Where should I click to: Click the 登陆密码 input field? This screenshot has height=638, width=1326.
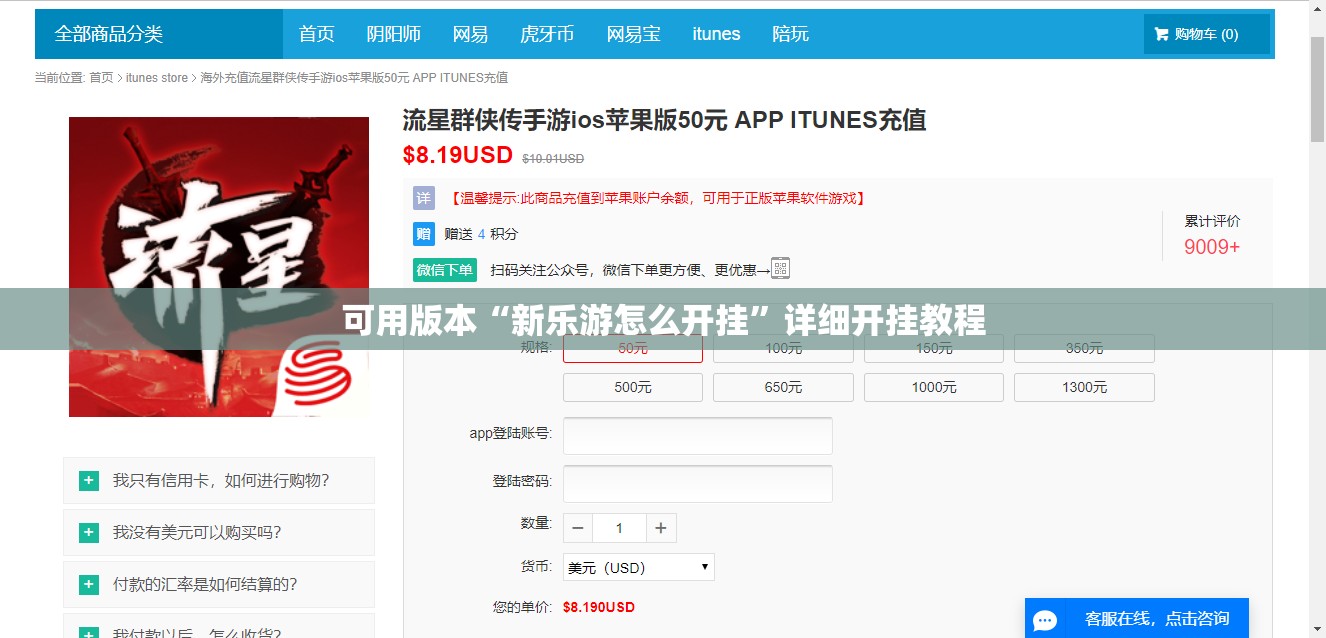point(698,484)
